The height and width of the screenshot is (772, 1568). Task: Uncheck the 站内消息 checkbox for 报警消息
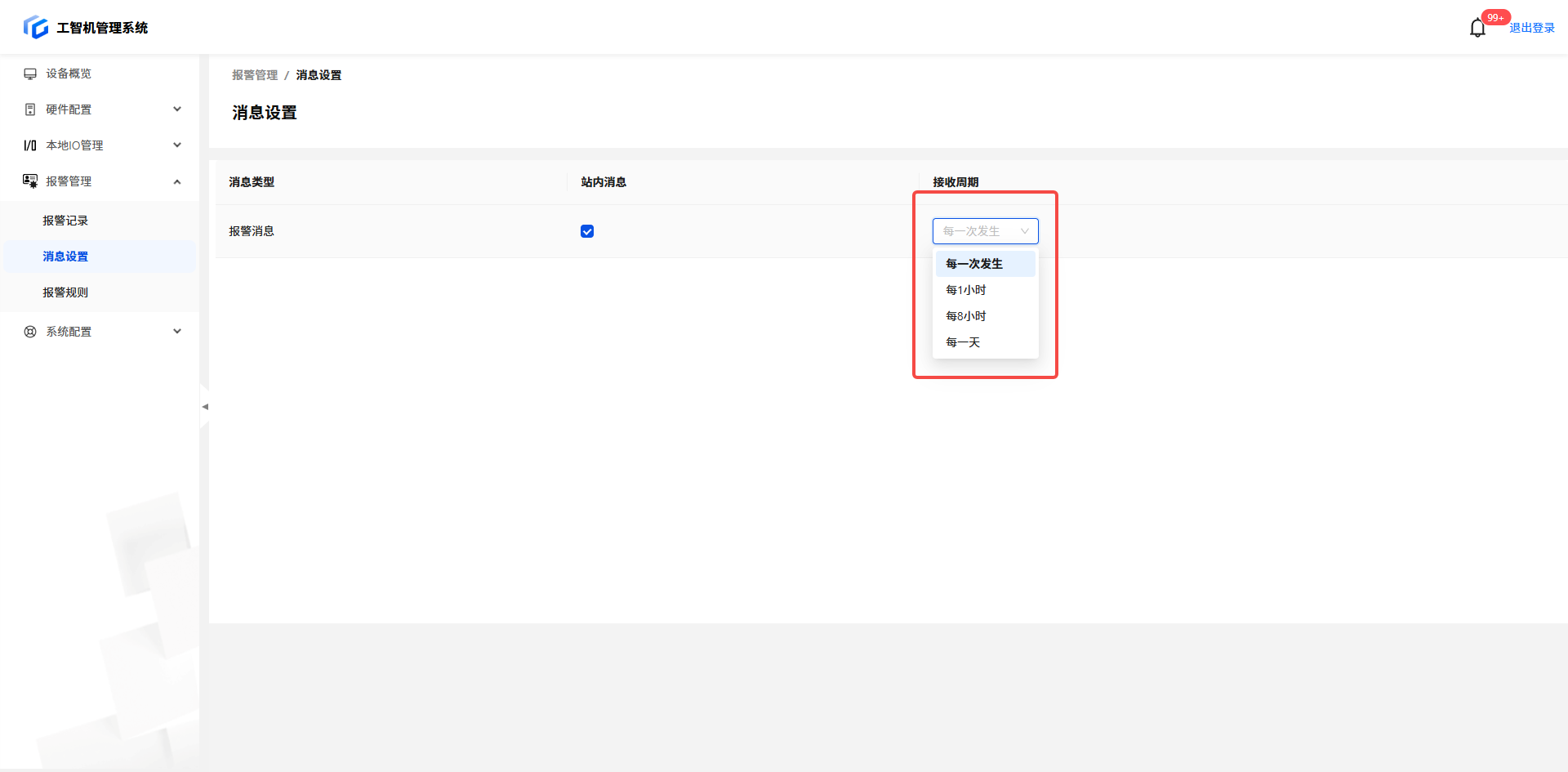point(587,231)
